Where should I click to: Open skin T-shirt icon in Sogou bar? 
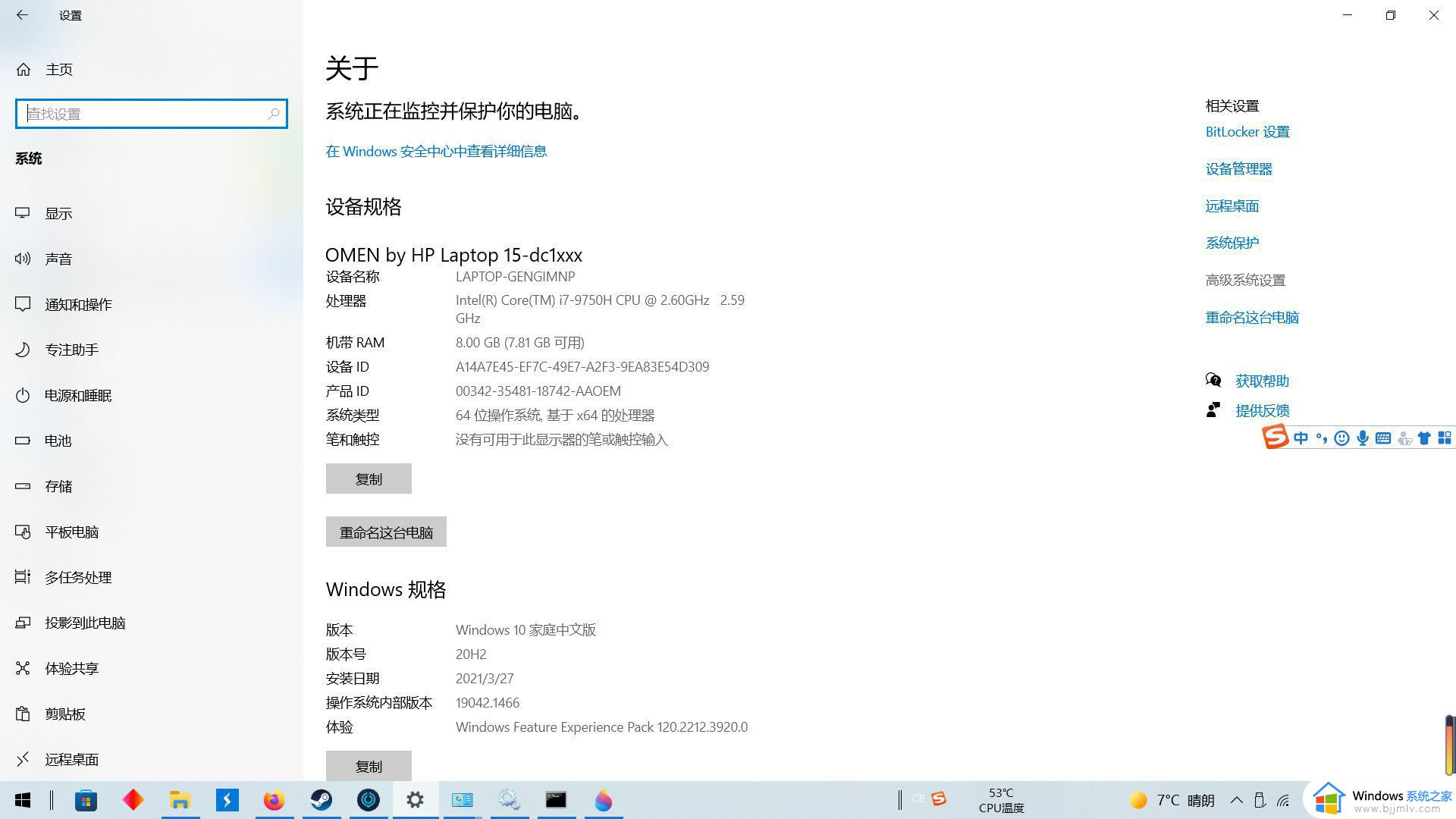click(1424, 438)
